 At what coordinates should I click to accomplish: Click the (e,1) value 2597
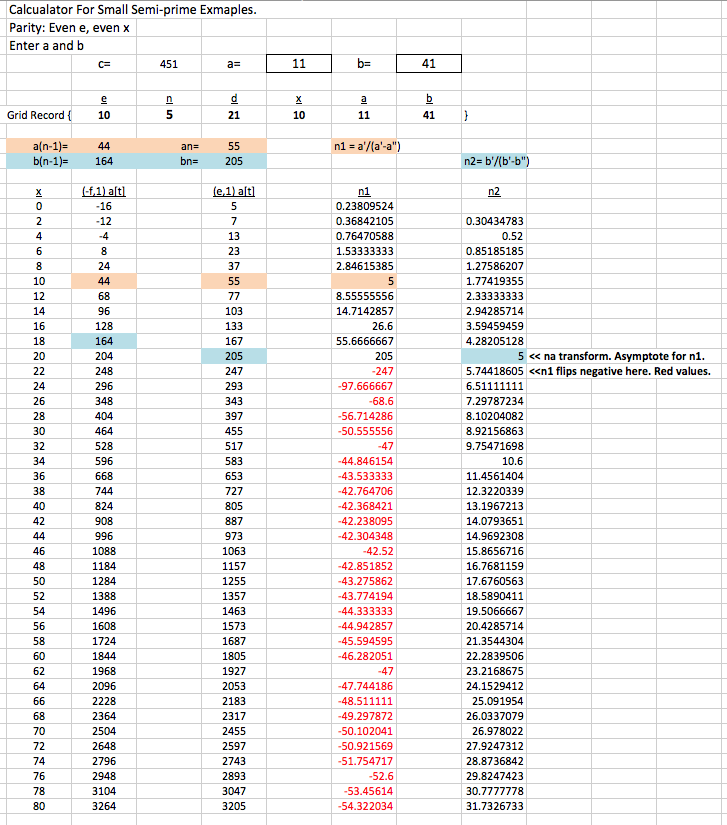(x=234, y=746)
